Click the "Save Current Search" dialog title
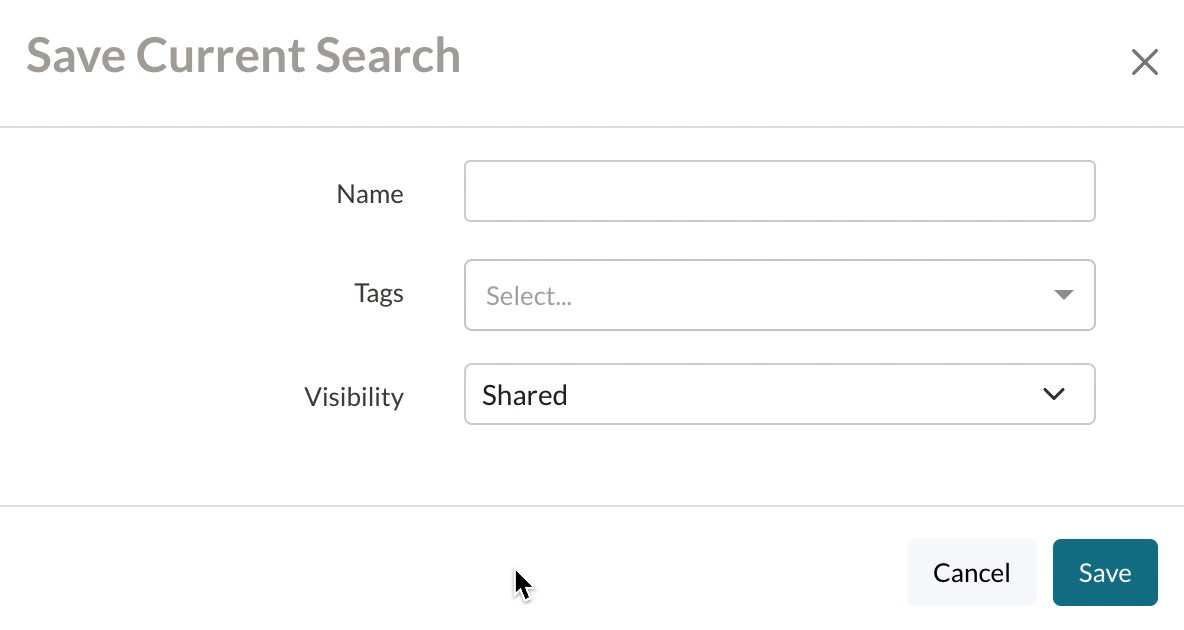This screenshot has width=1184, height=630. click(243, 55)
